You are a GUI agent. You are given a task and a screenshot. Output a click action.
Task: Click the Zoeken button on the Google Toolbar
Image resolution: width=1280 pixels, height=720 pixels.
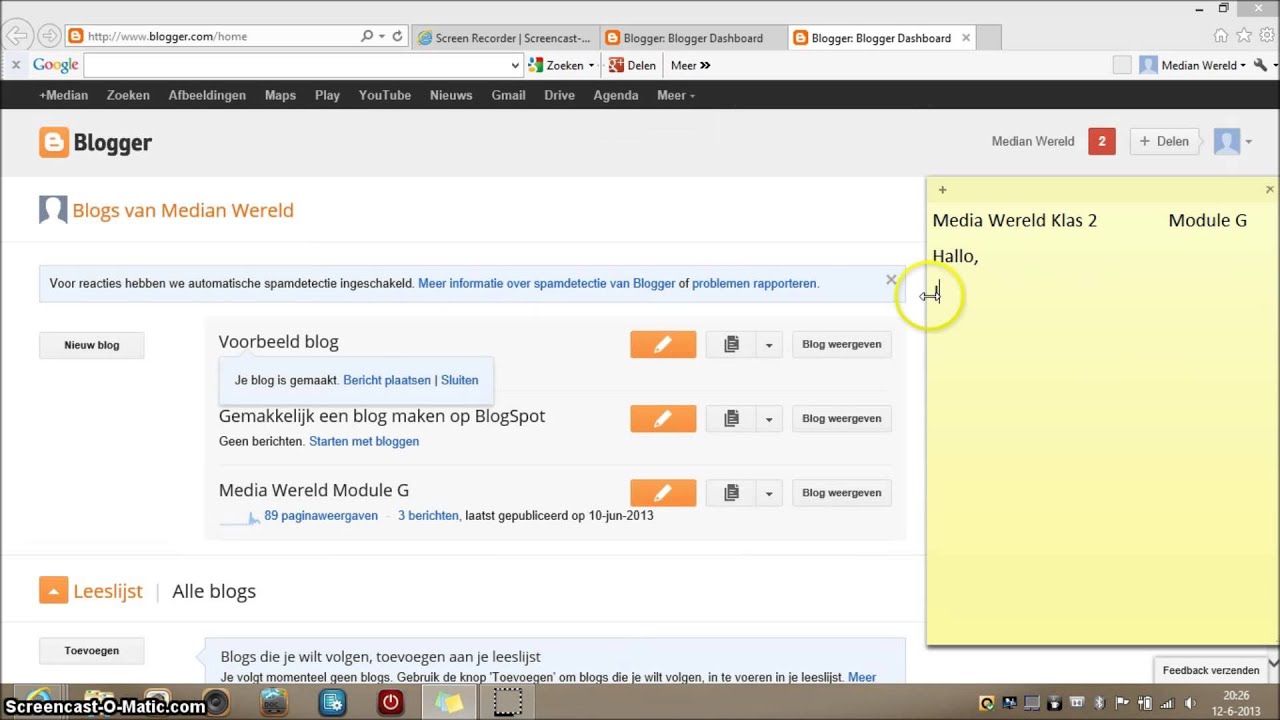556,65
